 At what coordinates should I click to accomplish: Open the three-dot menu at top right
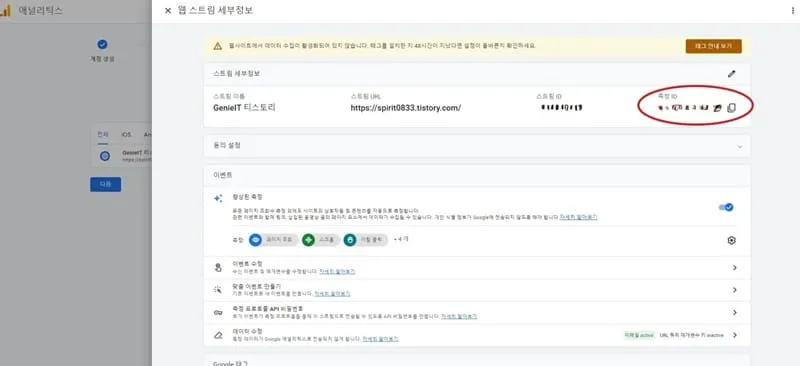click(x=793, y=11)
